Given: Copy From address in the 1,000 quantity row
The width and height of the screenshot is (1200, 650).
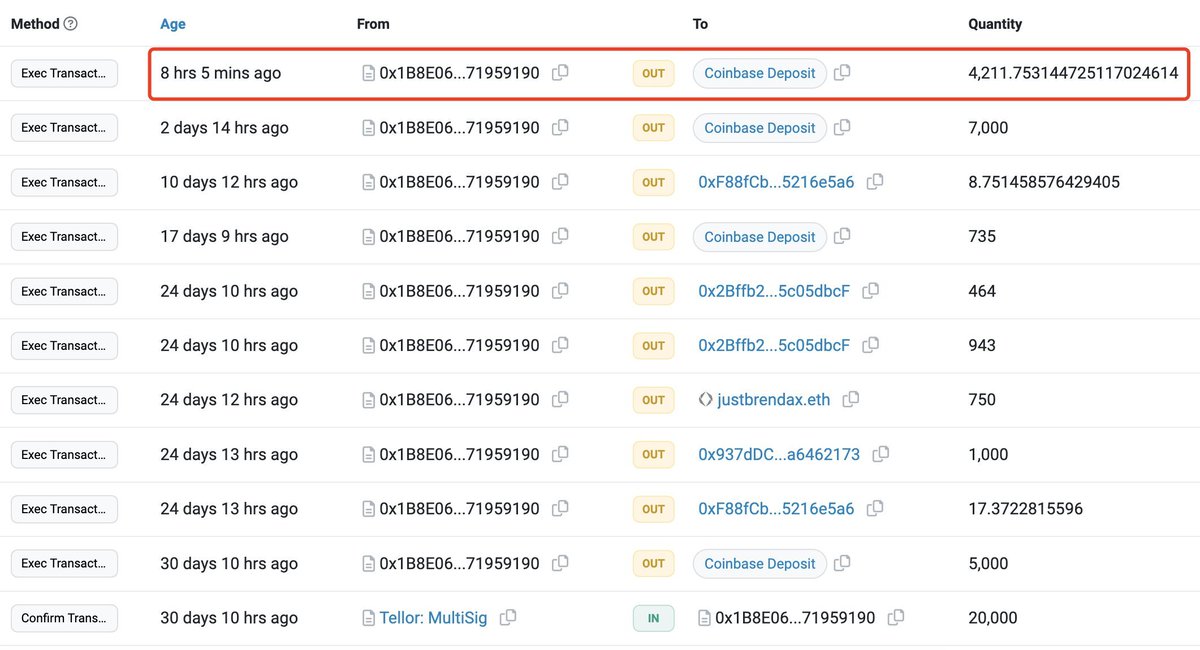Looking at the screenshot, I should (560, 455).
